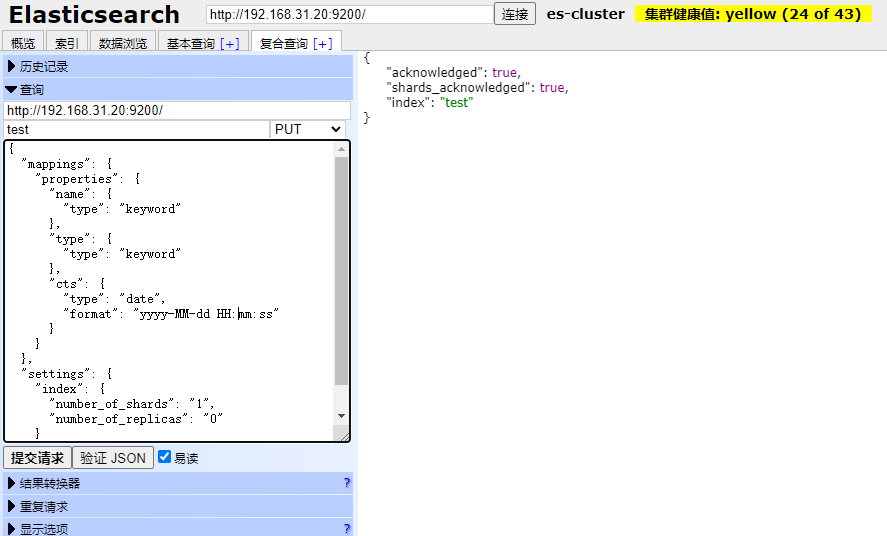Toggle the 易读 checkbox

coord(165,457)
